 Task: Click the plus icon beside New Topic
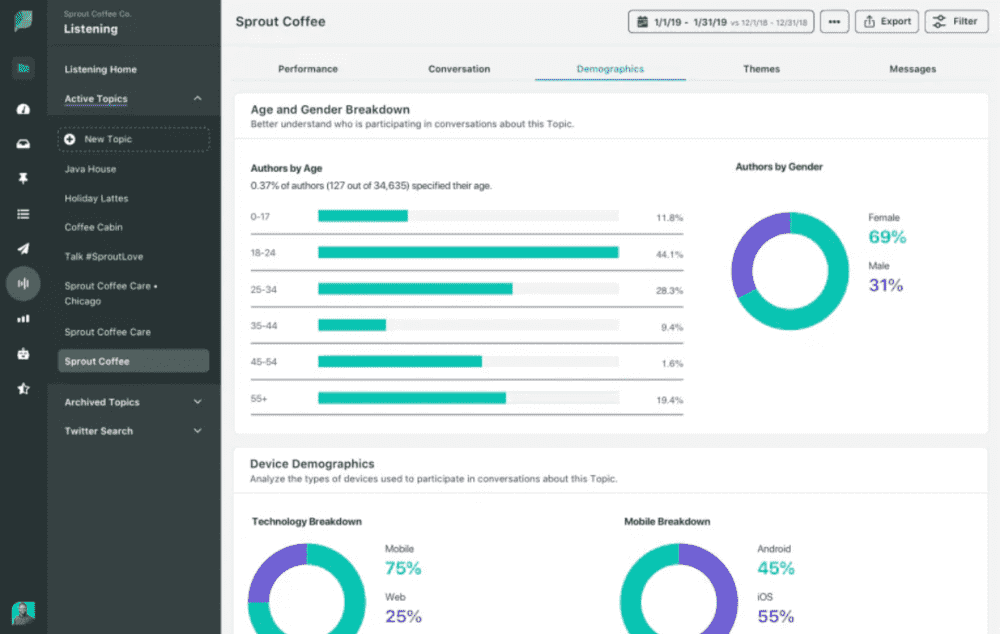[x=70, y=139]
